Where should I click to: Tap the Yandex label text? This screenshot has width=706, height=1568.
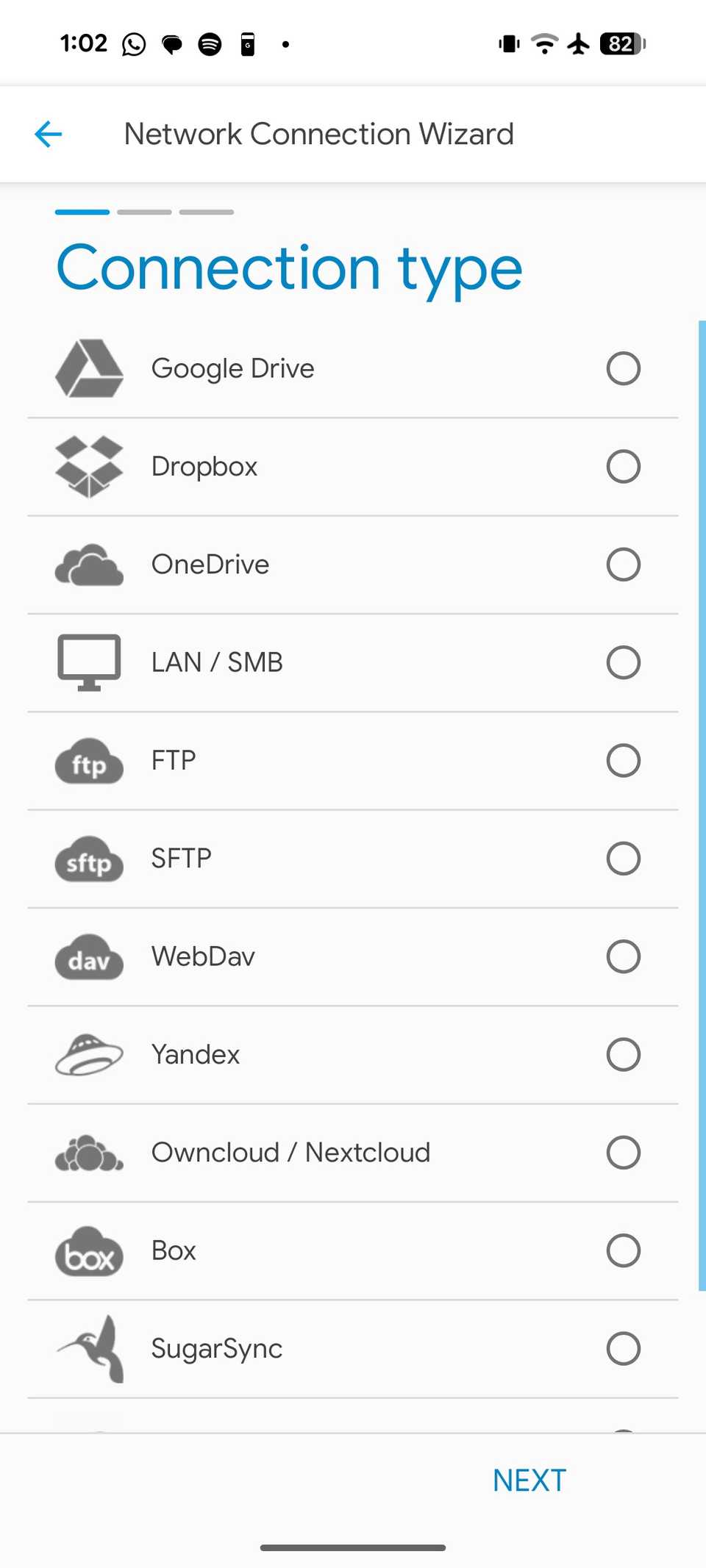pyautogui.click(x=196, y=1055)
